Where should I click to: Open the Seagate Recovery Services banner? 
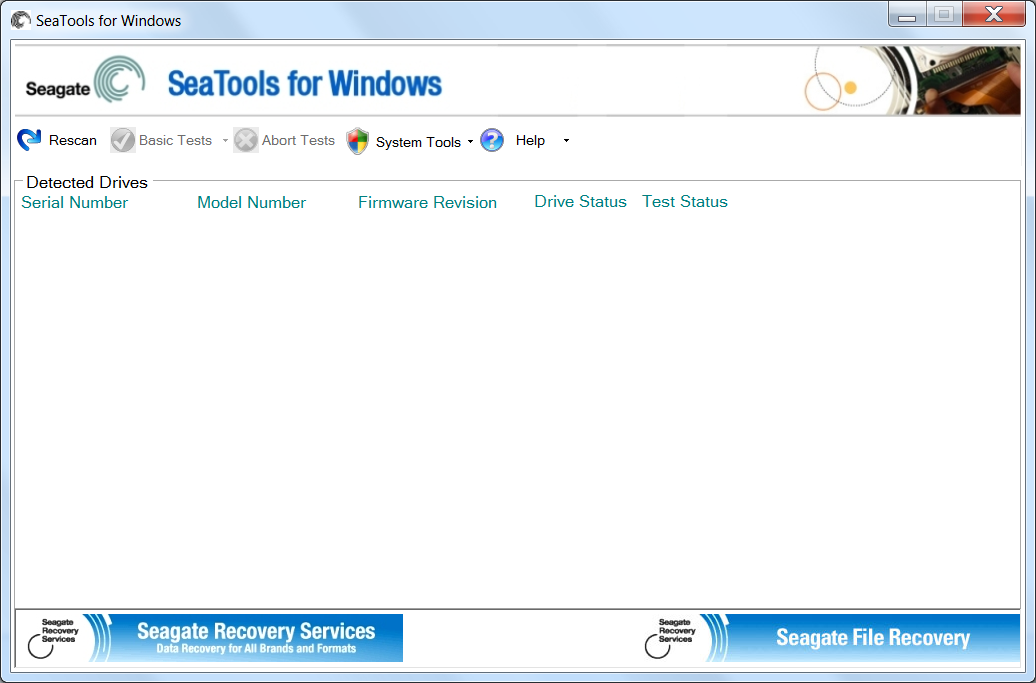tap(209, 637)
